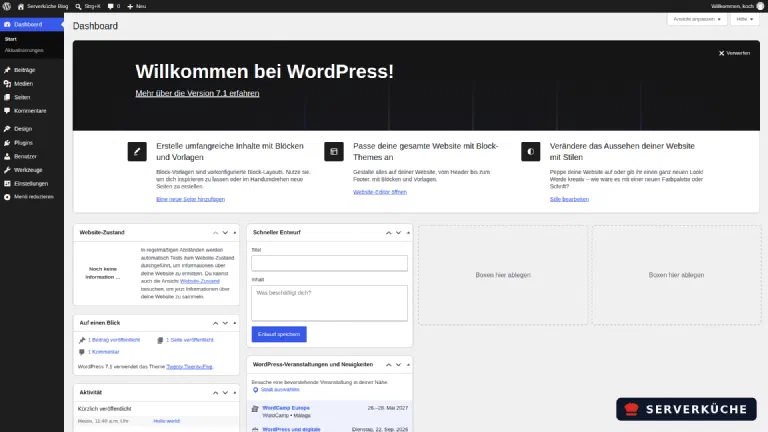Open Werkzeuge wrench icon in sidebar
This screenshot has height=432, width=768.
click(x=7, y=170)
